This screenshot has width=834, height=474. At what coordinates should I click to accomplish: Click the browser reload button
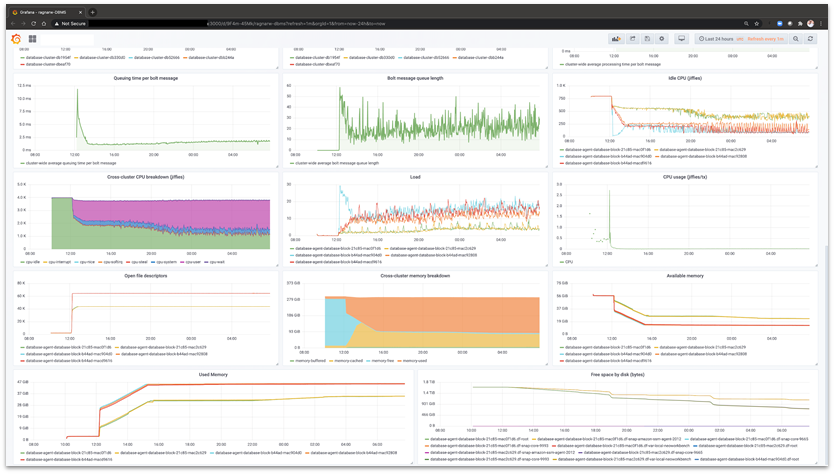[x=34, y=23]
